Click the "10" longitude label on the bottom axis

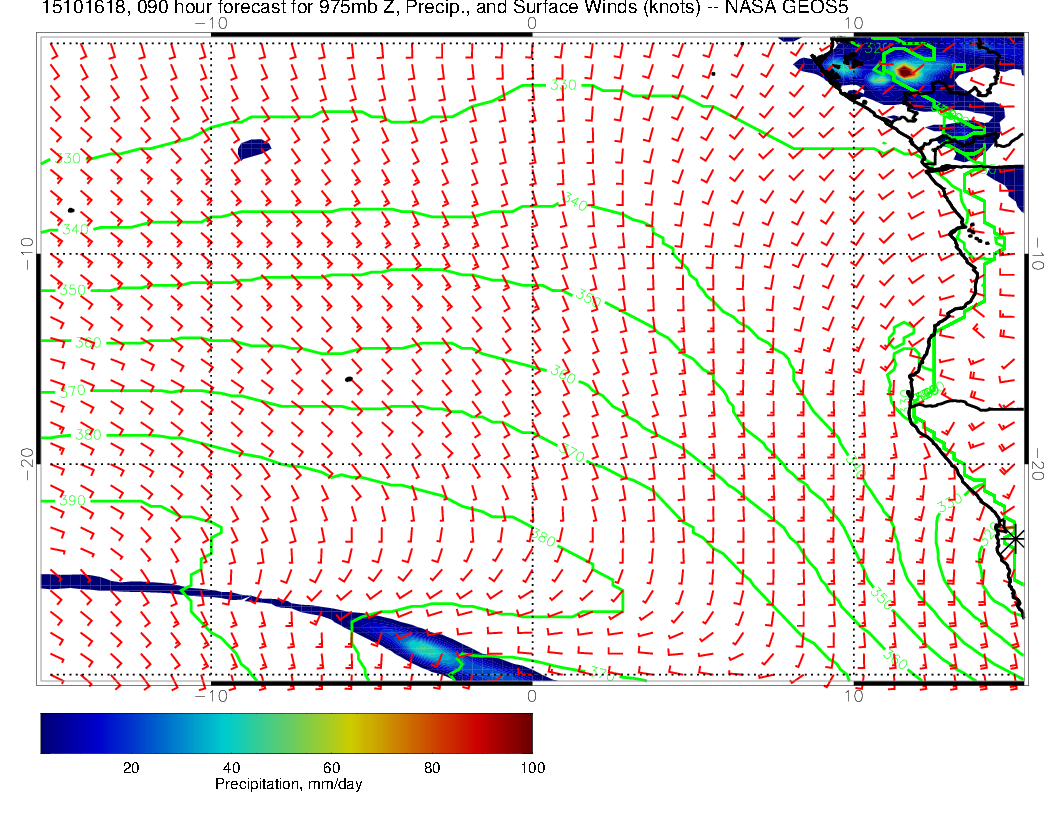coord(857,696)
